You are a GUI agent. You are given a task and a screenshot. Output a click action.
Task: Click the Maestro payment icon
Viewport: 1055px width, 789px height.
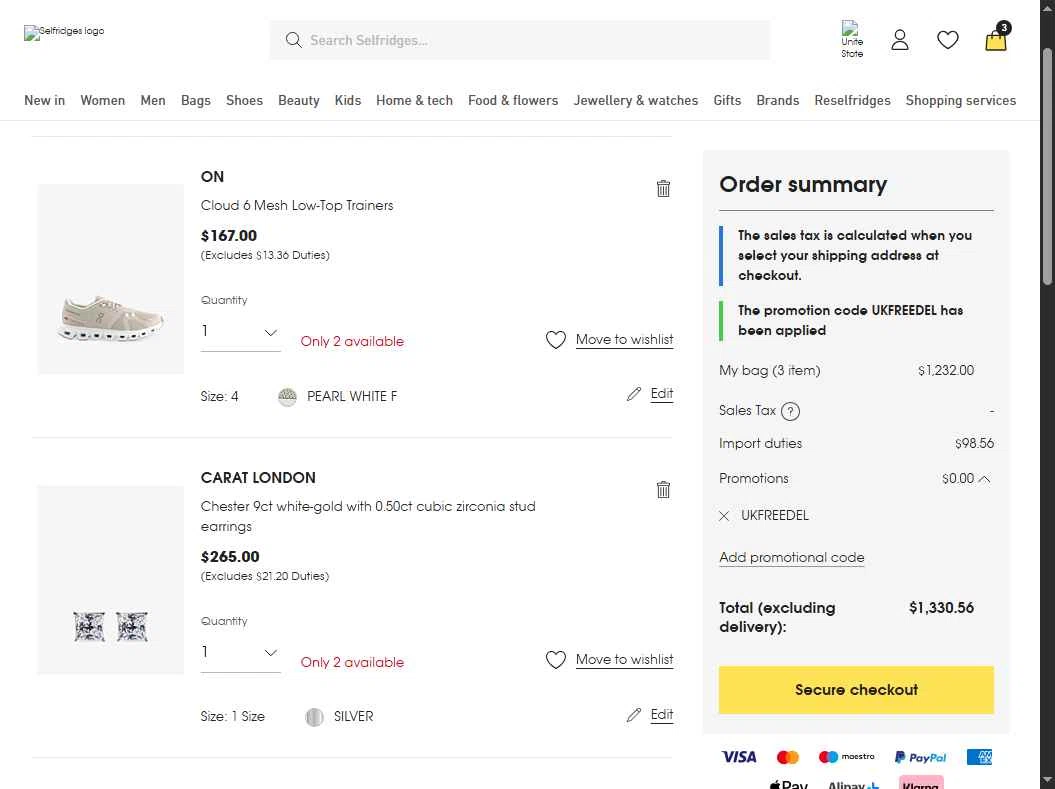pyautogui.click(x=846, y=757)
